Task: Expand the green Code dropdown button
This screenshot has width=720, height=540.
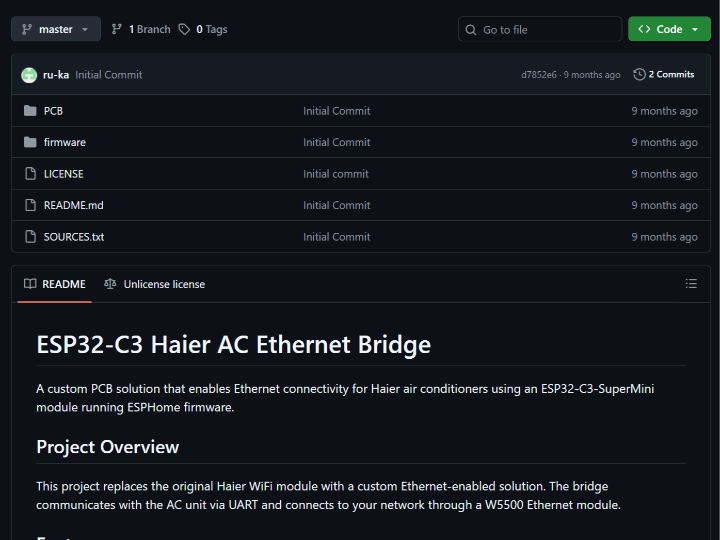Action: click(669, 29)
